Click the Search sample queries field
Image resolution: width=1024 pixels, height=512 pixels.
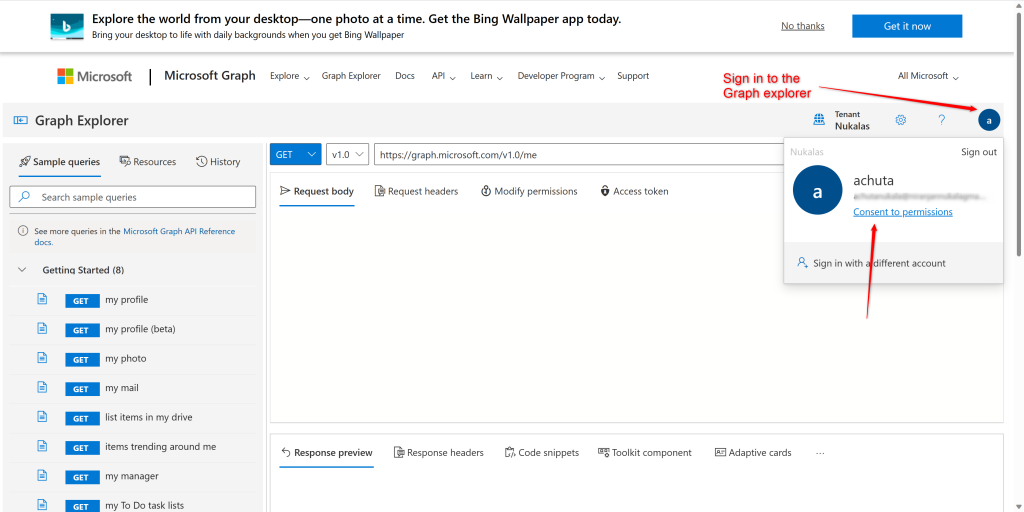coord(133,197)
